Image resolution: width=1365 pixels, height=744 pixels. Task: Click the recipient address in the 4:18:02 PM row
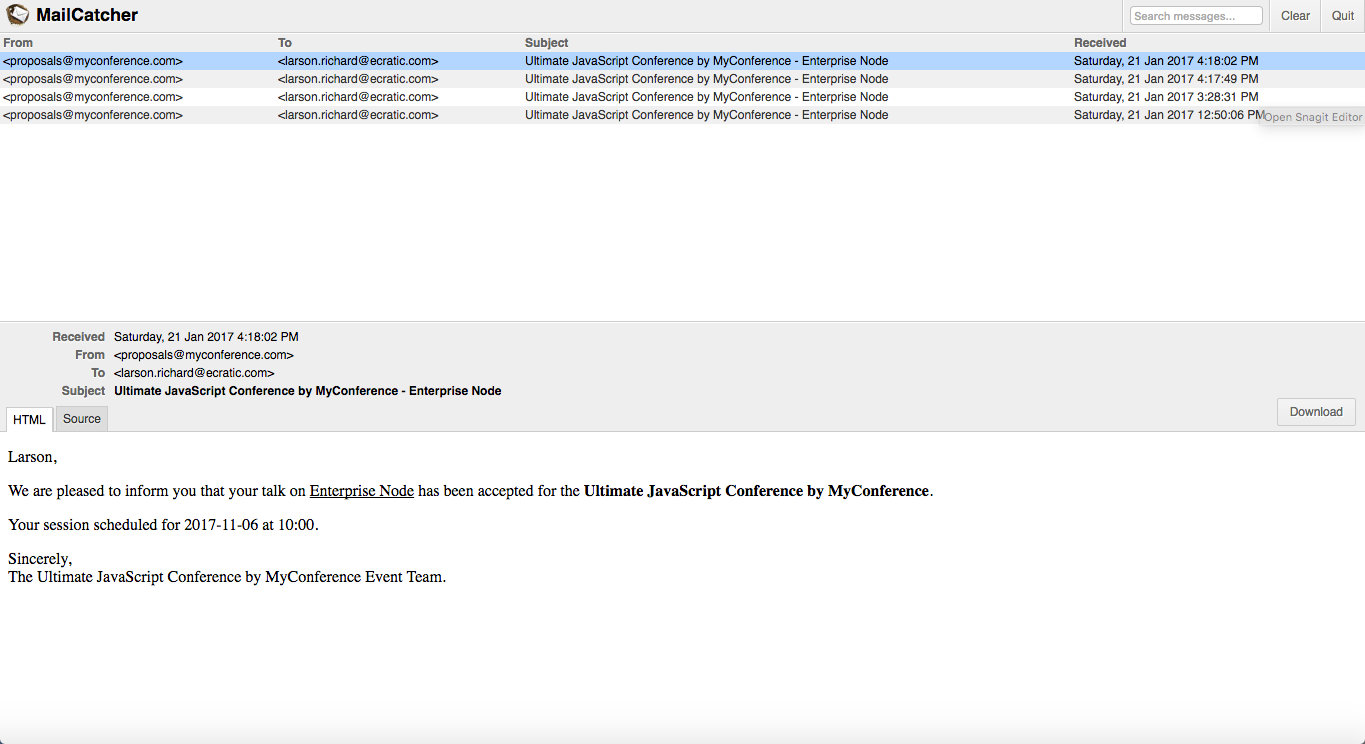click(x=358, y=61)
